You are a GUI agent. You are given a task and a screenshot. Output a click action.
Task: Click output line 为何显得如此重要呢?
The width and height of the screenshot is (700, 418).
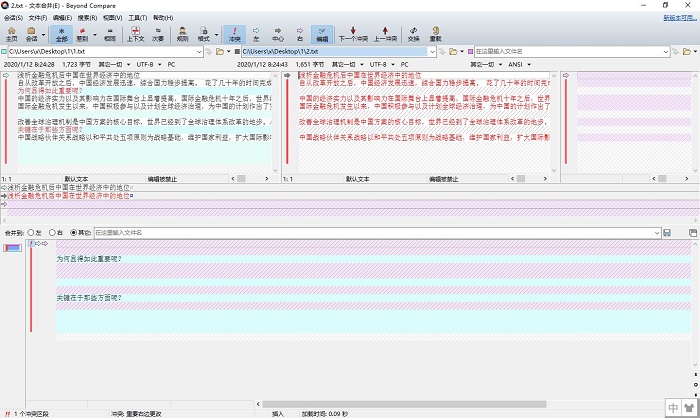(88, 259)
